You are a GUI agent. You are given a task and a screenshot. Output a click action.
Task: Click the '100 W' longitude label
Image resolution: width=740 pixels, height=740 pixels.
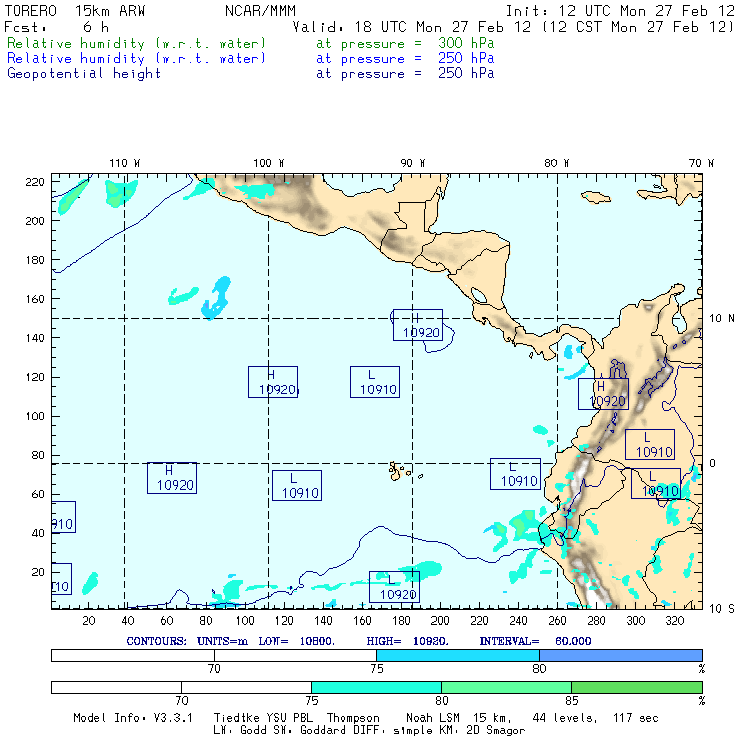point(269,163)
